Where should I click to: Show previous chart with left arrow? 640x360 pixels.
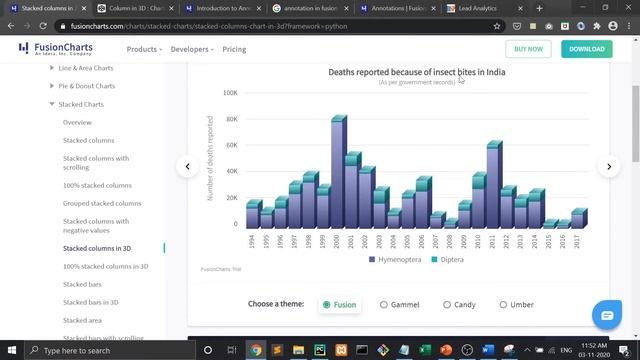(x=187, y=167)
